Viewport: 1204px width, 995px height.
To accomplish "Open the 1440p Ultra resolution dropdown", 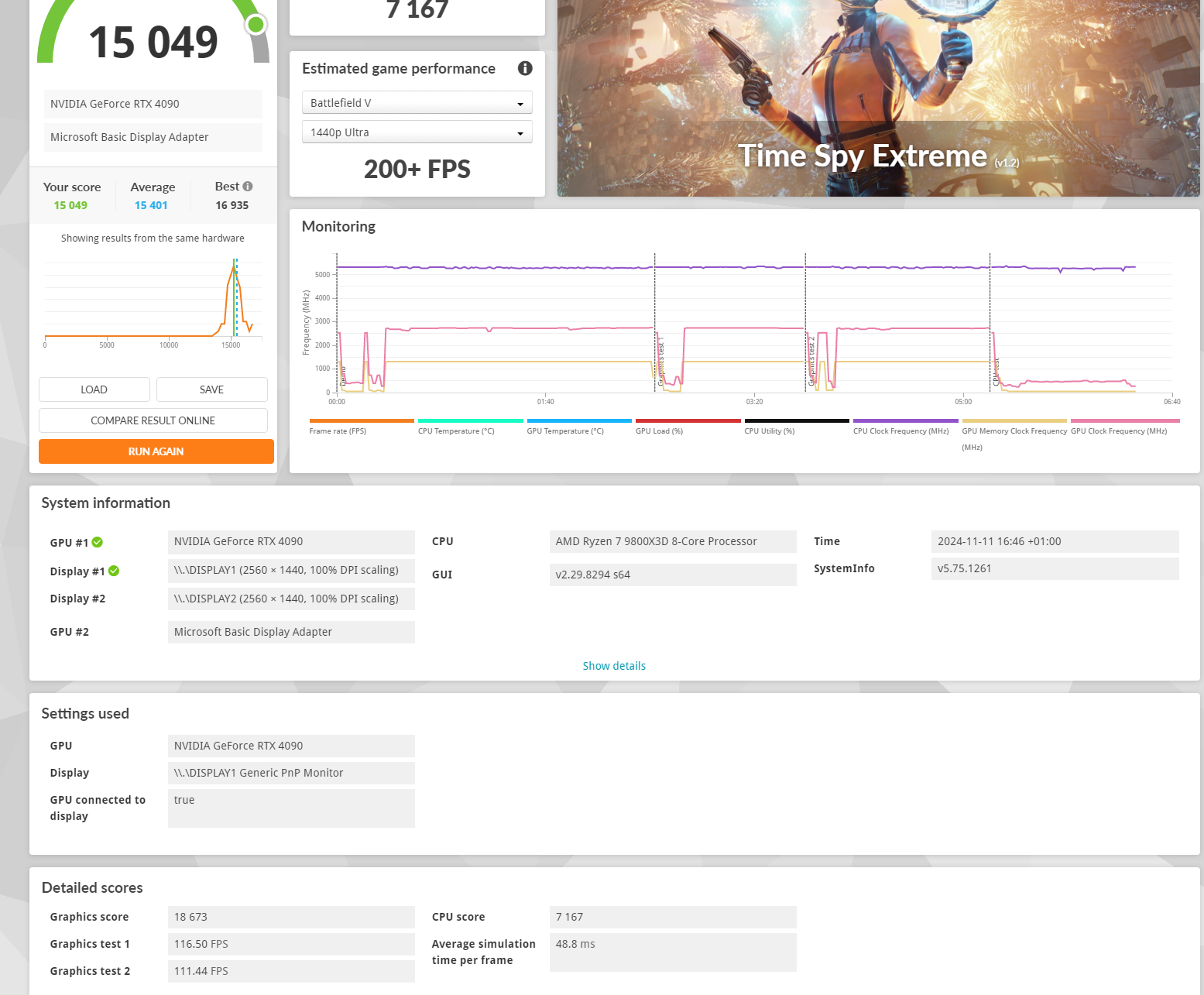I will point(417,132).
